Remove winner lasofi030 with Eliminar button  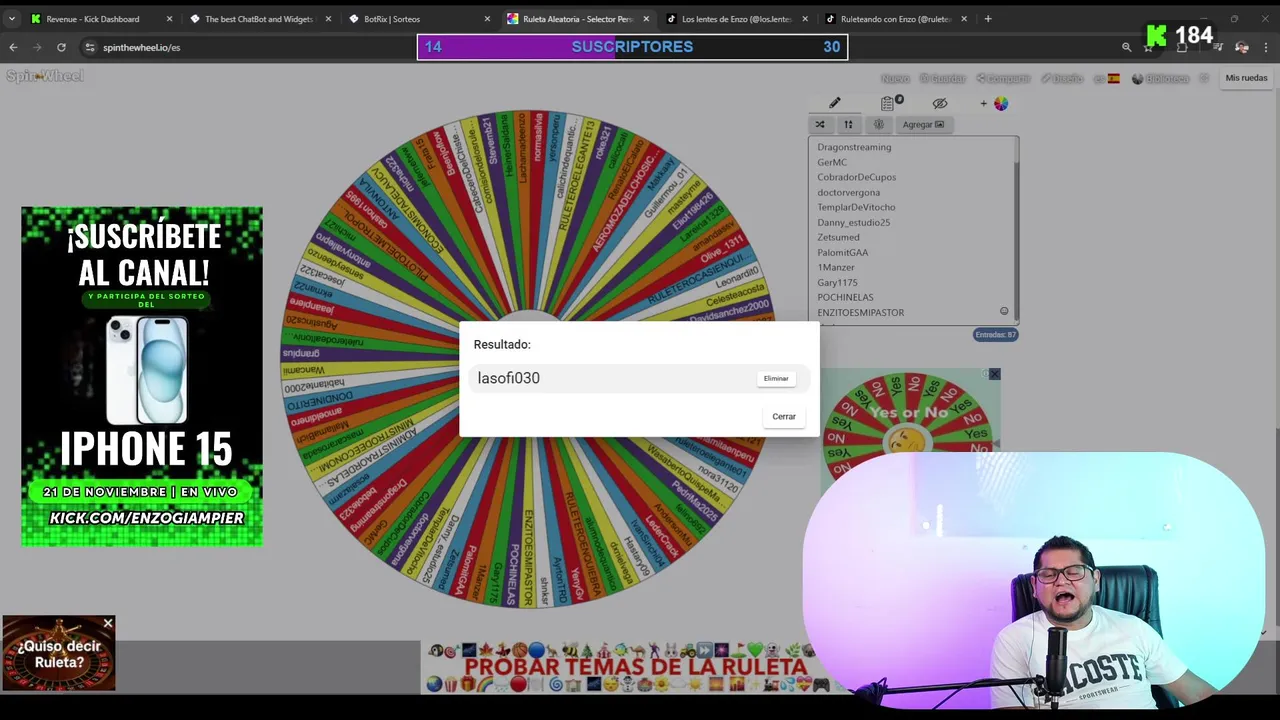[x=776, y=379]
